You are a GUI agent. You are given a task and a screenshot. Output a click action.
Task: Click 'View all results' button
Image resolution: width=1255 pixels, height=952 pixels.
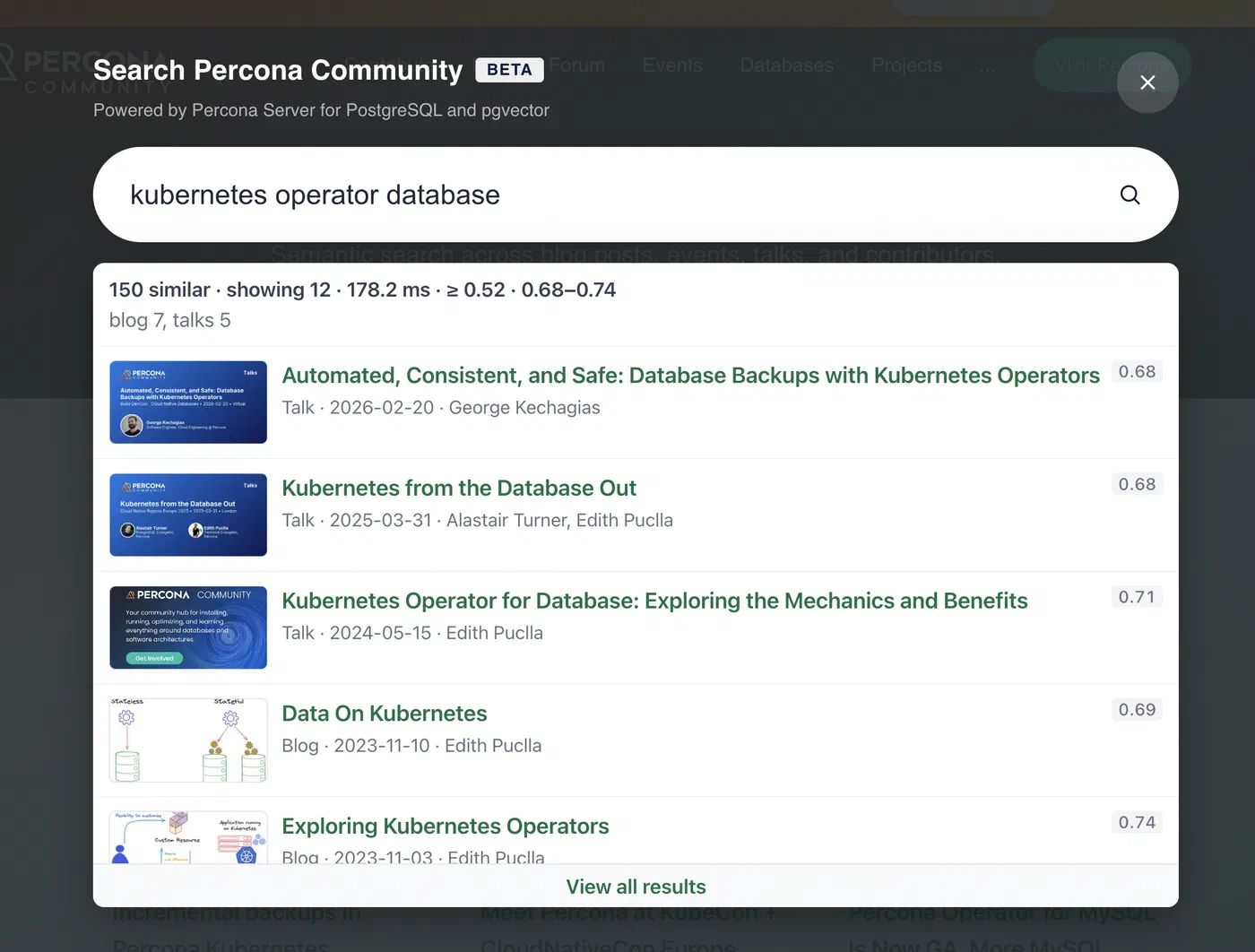(x=636, y=887)
